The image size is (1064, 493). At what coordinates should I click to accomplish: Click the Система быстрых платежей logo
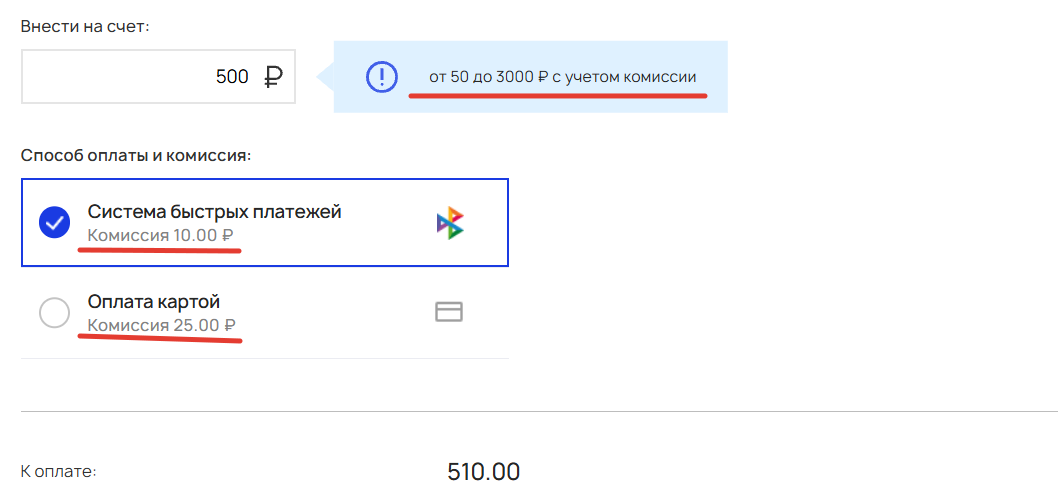pyautogui.click(x=450, y=223)
